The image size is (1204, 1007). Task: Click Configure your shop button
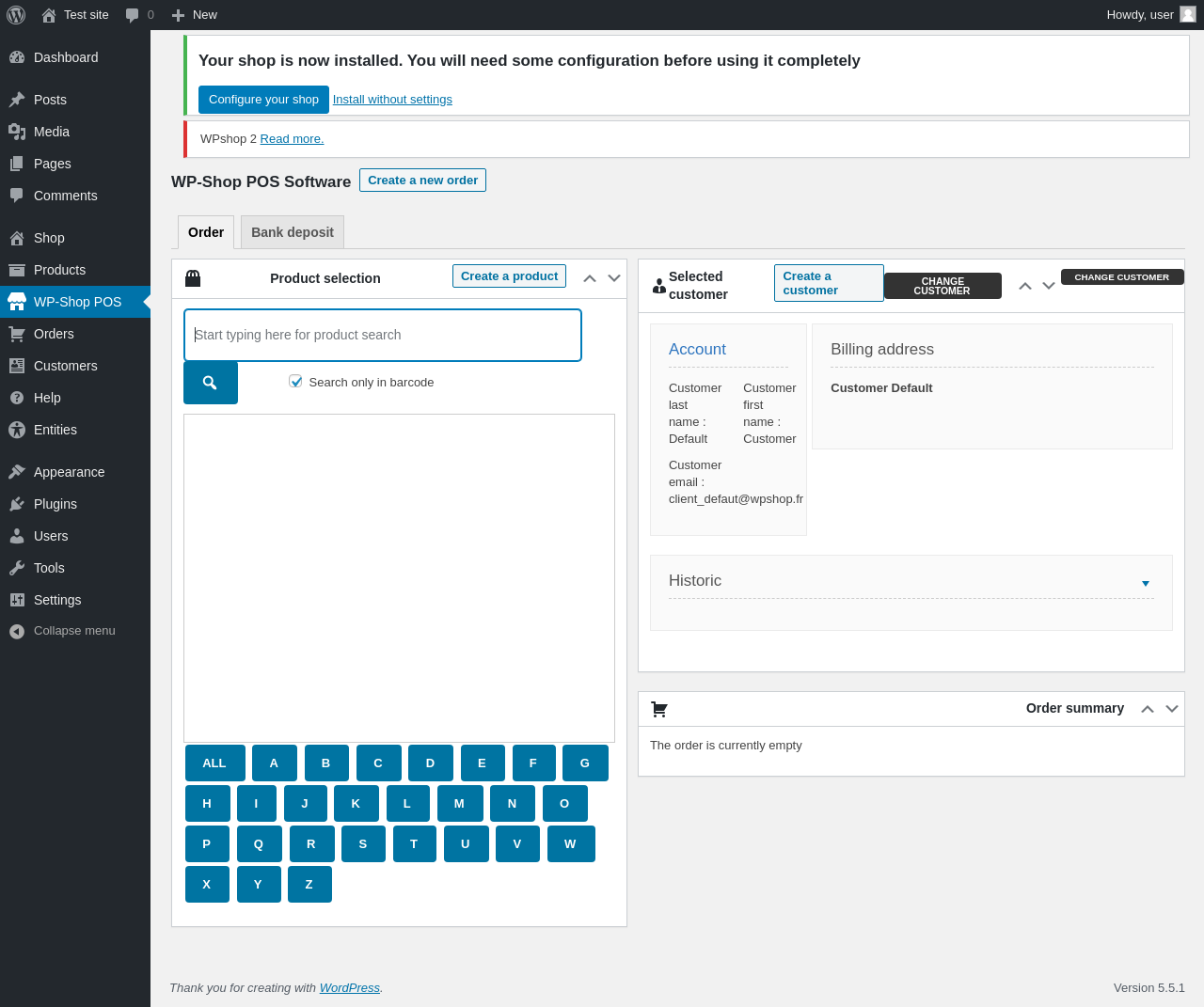click(x=263, y=100)
